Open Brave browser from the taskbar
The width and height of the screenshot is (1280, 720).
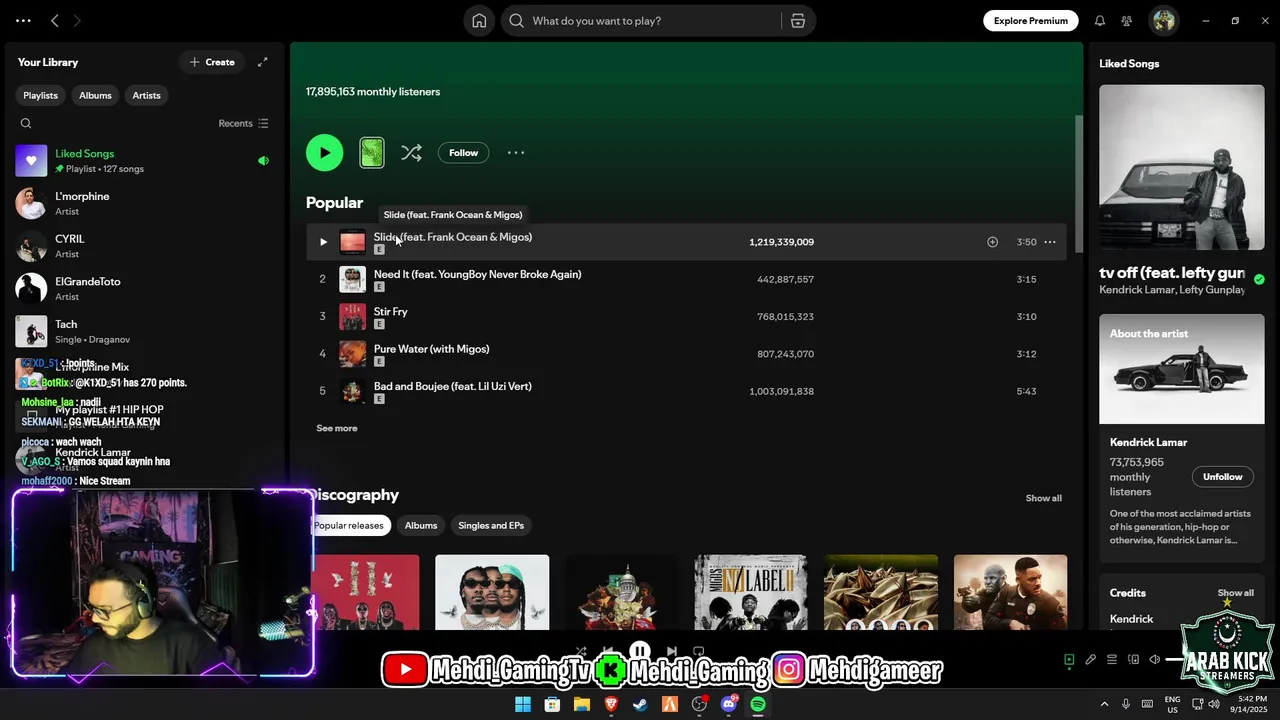coord(611,705)
